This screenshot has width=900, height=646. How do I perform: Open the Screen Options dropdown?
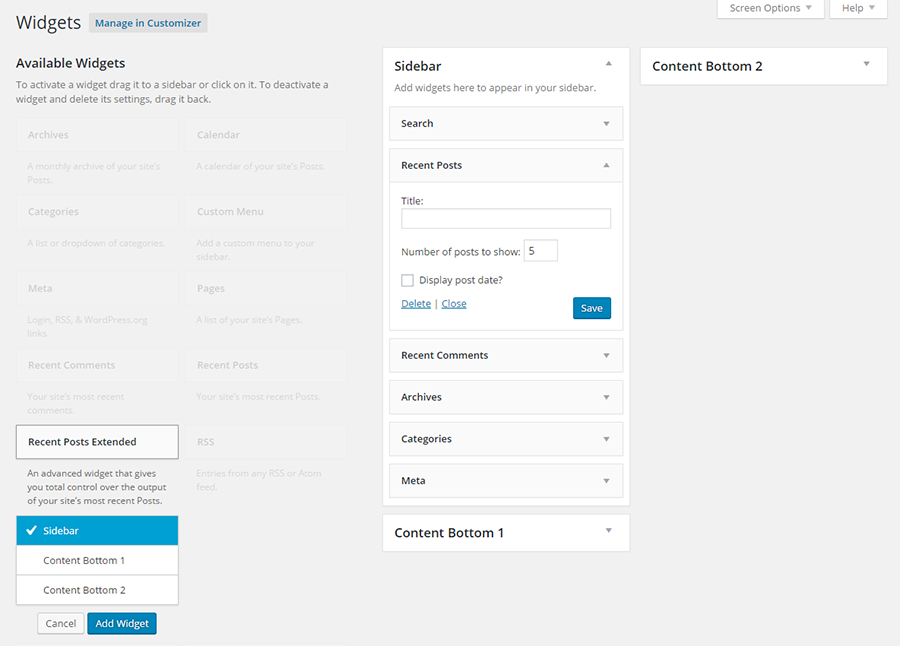[770, 8]
